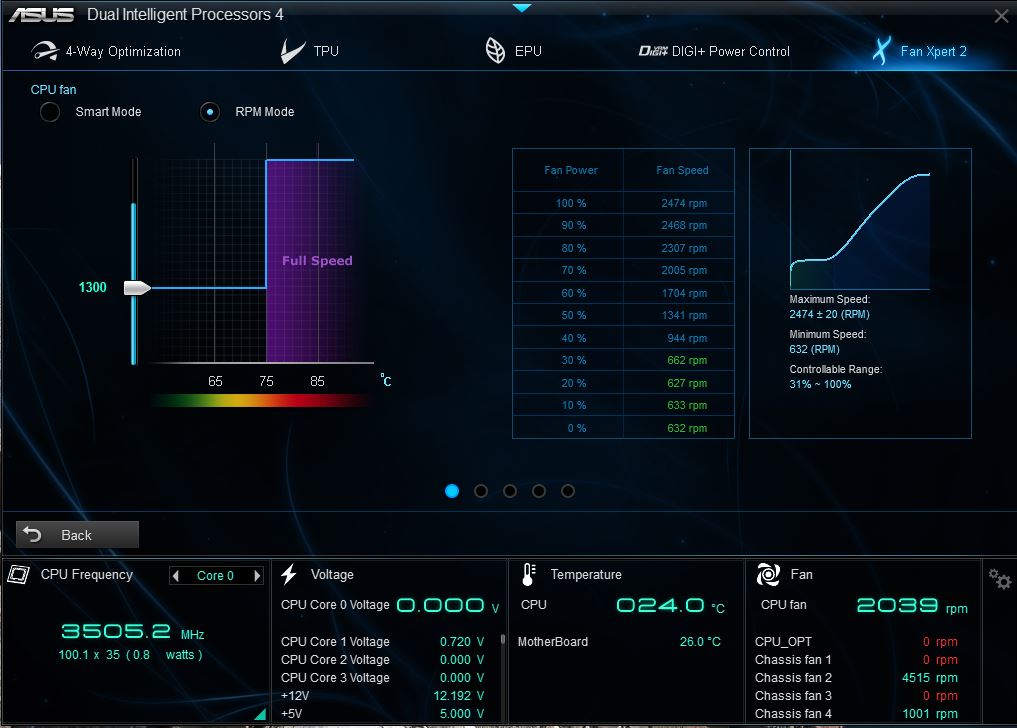
Task: Click the Voltage panel scrollbar
Action: click(503, 639)
